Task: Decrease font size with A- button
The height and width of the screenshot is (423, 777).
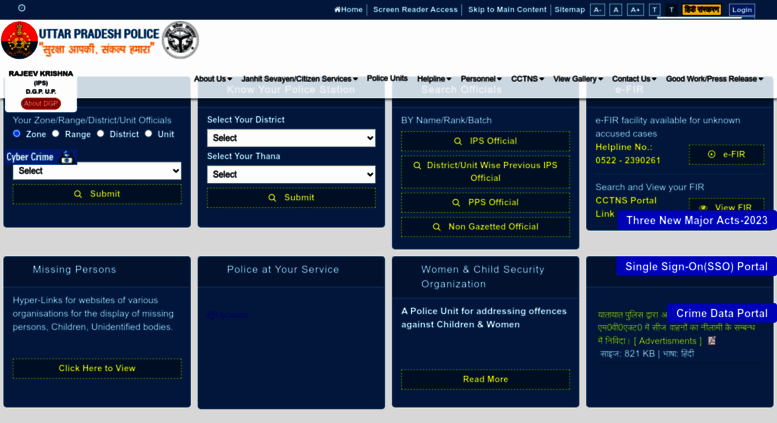Action: click(597, 10)
